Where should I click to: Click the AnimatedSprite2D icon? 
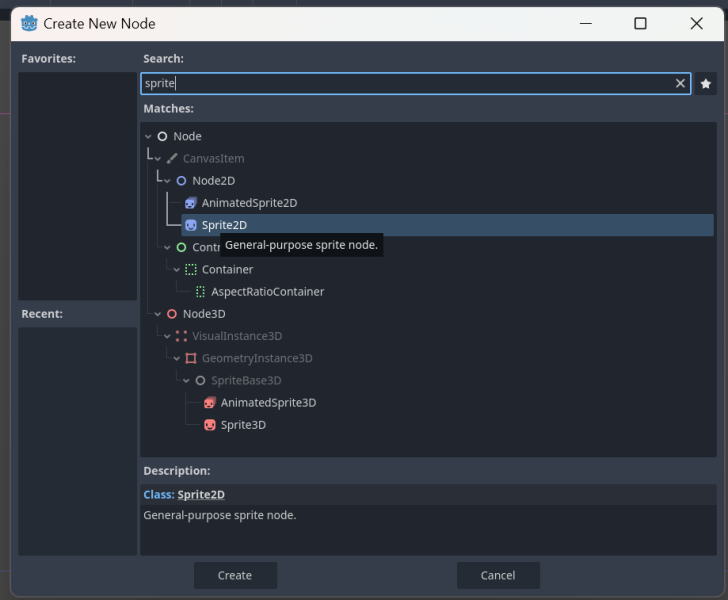(x=191, y=203)
